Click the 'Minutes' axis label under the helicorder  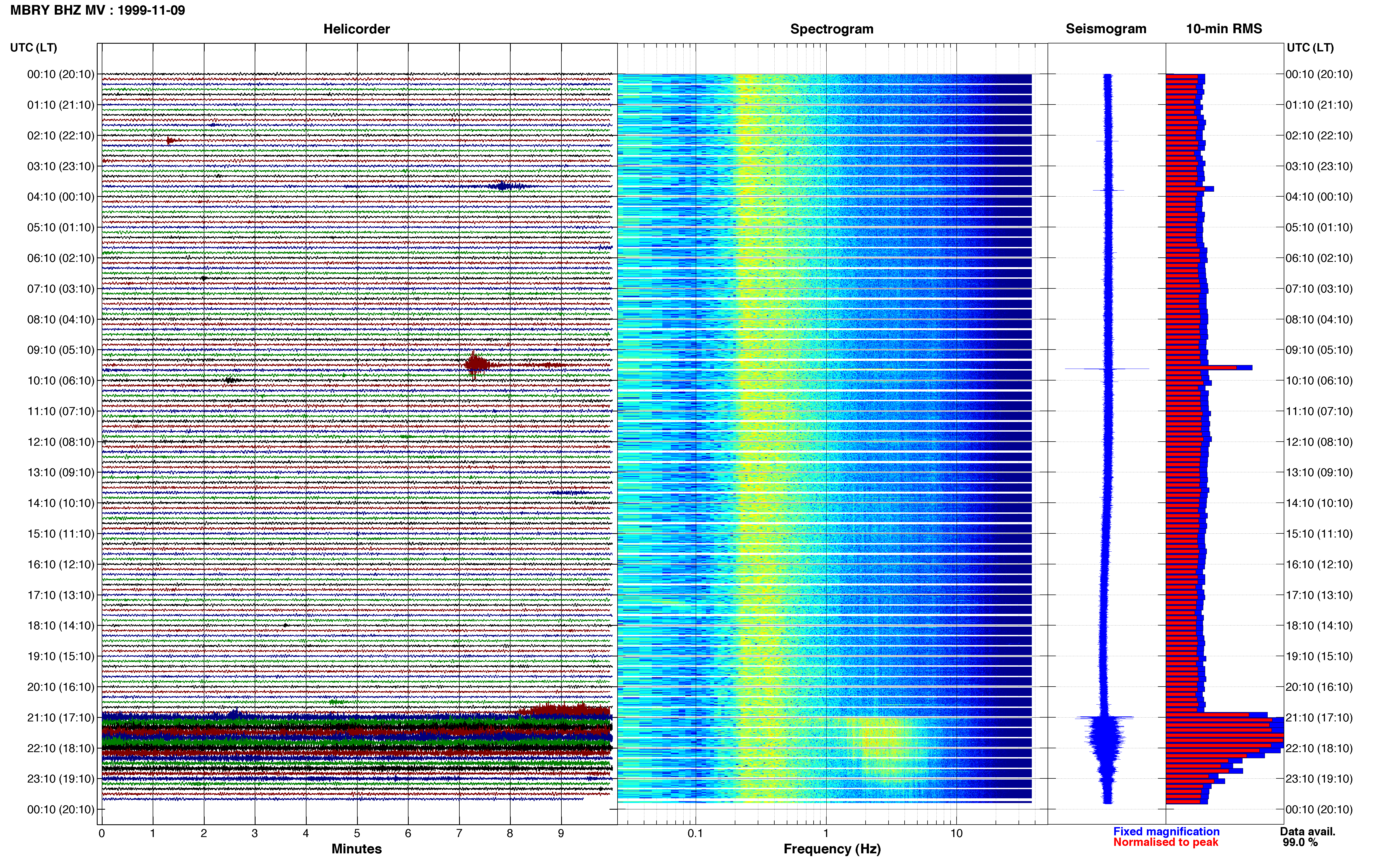[356, 848]
